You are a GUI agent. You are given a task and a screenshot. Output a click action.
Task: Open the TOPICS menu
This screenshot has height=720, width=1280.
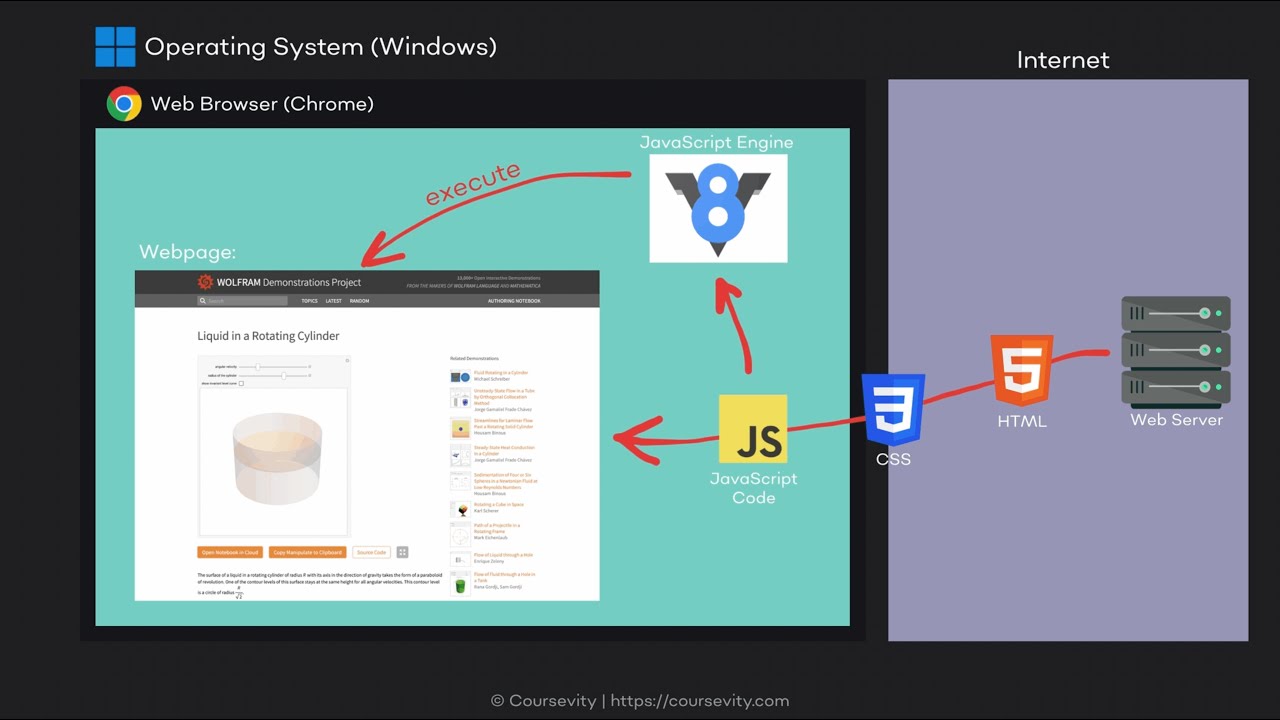coord(309,301)
